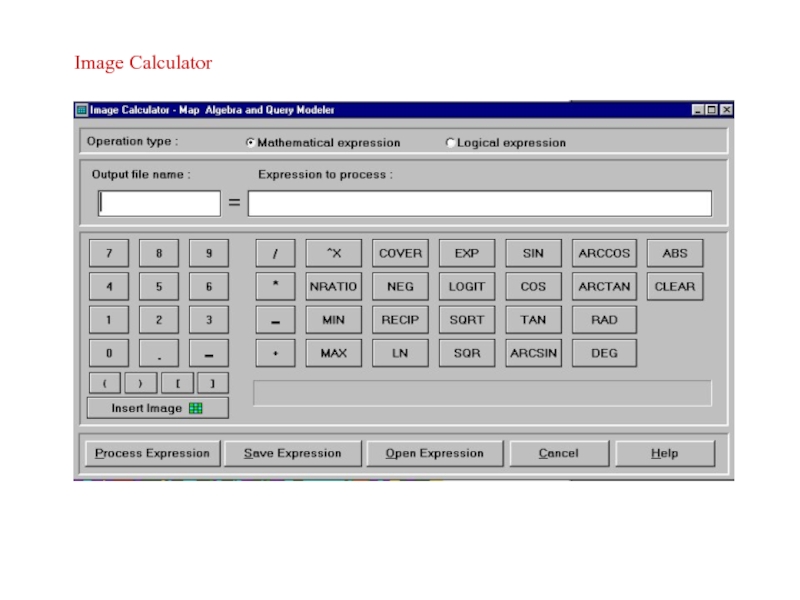800x600 pixels.
Task: Click the Insert Image button
Action: pos(157,408)
